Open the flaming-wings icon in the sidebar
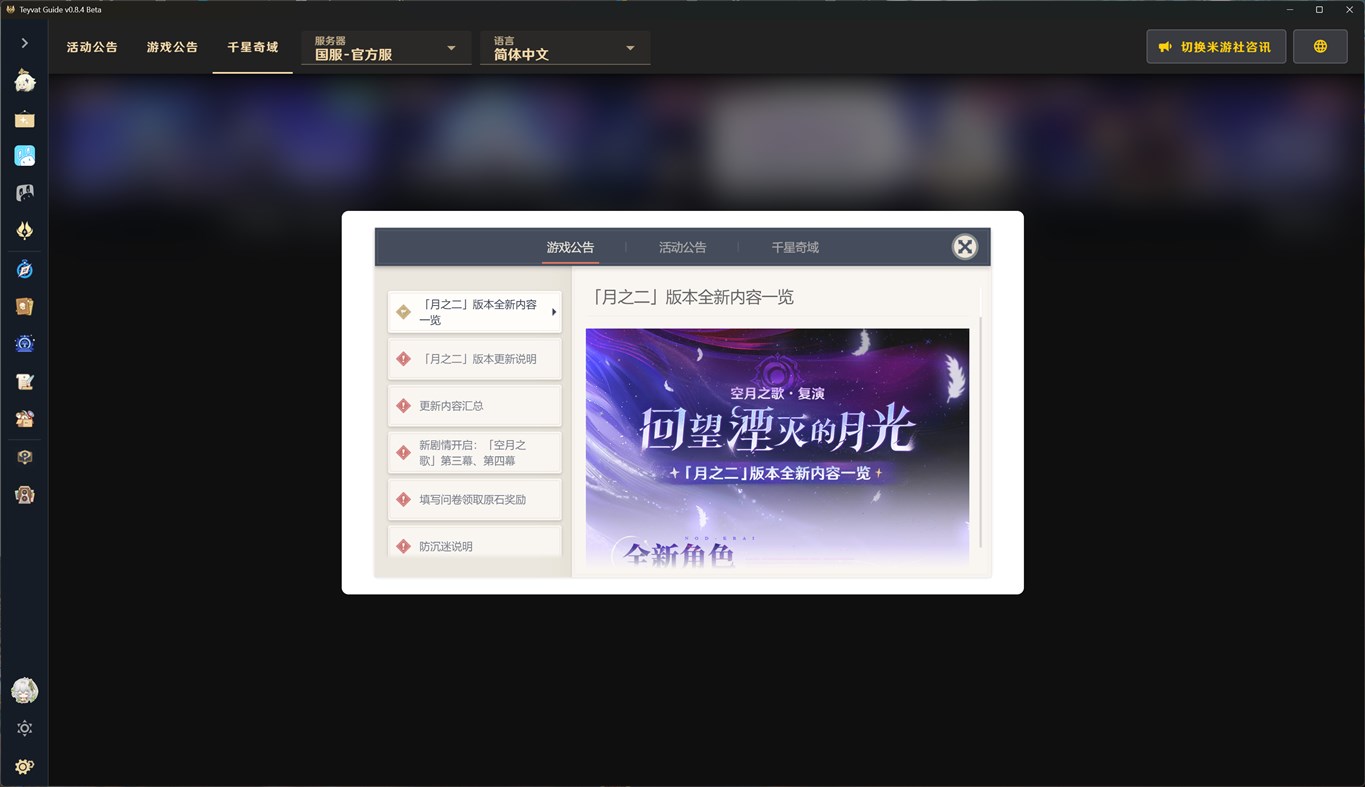This screenshot has height=787, width=1365. click(24, 230)
